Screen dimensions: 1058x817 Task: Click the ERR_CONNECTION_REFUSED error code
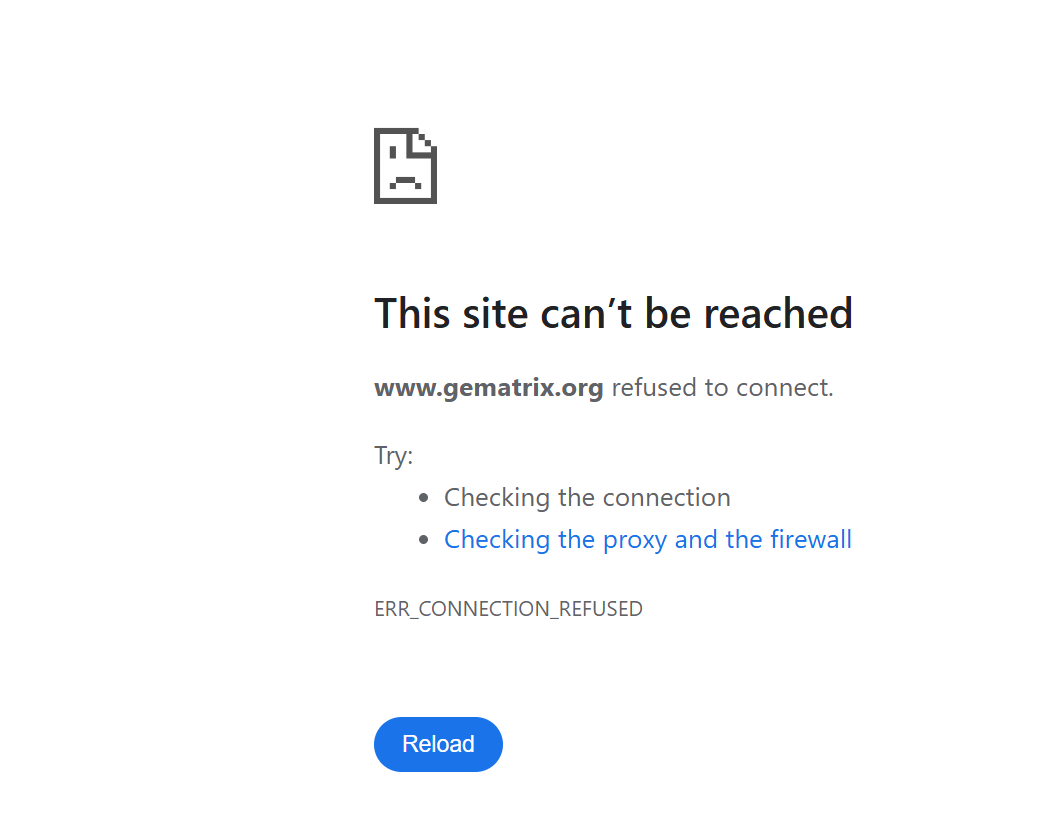coord(508,609)
